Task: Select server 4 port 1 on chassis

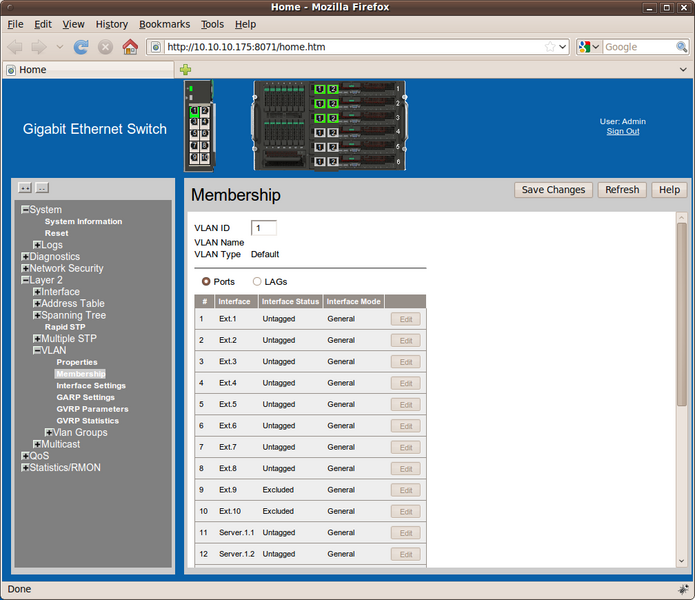Action: 320,132
